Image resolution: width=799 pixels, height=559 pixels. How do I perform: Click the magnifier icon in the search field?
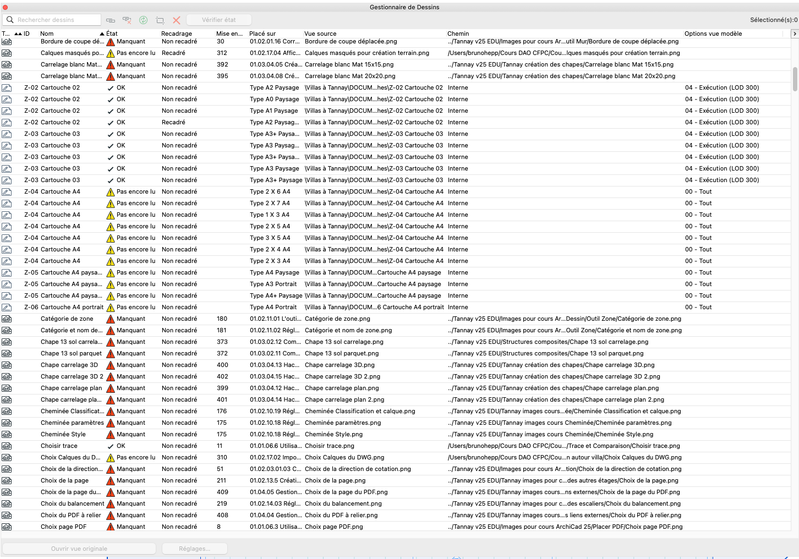pyautogui.click(x=10, y=20)
